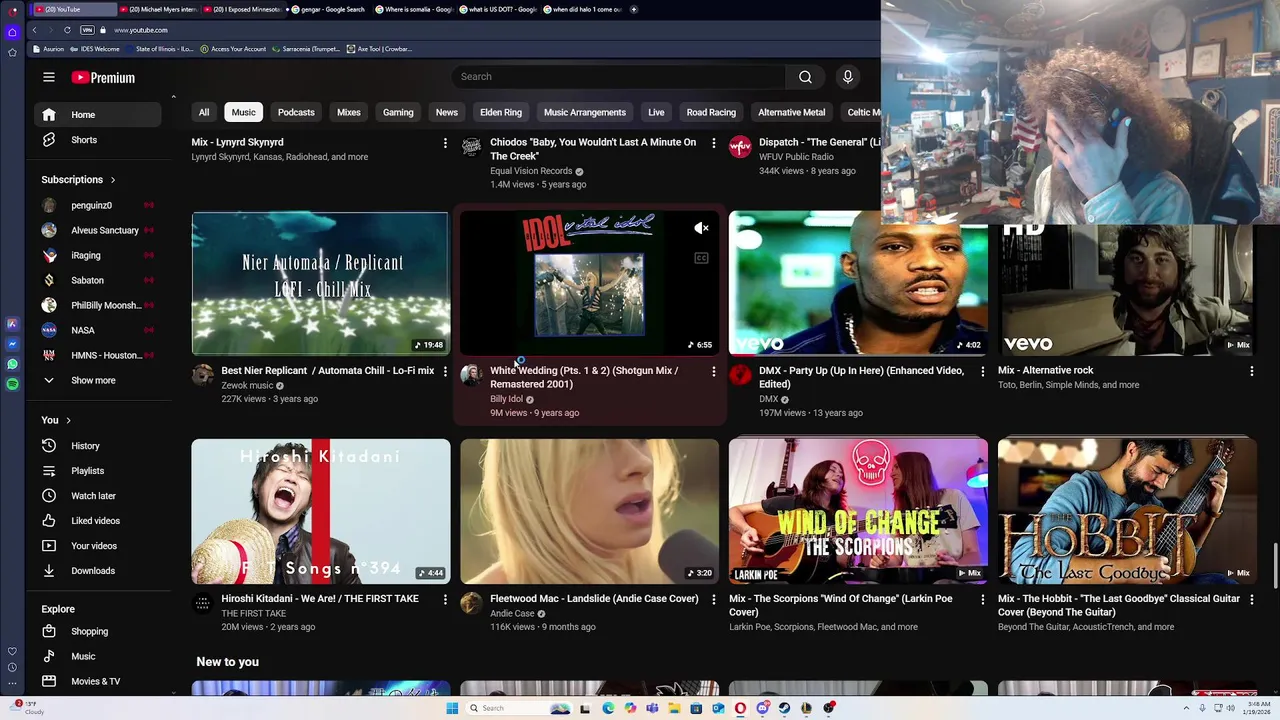Viewport: 1280px width, 720px height.
Task: Open Shopping under Explore
Action: (x=98, y=632)
